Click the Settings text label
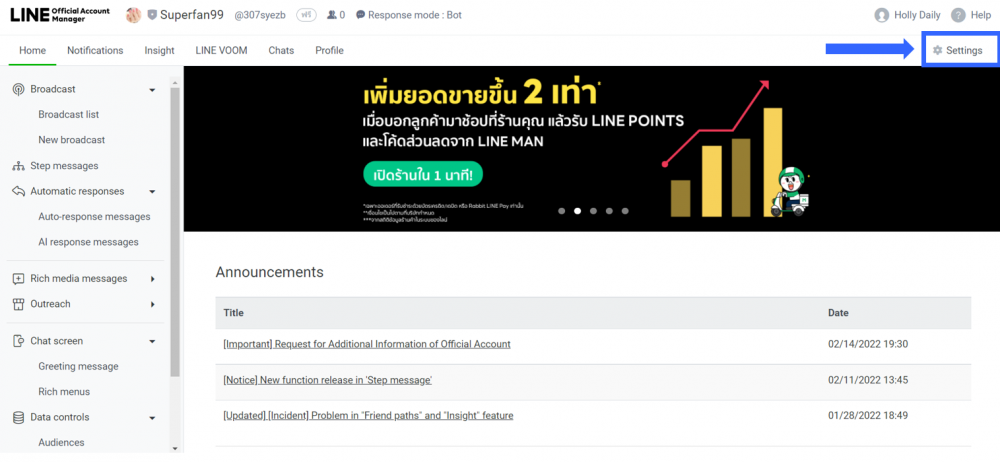The image size is (1000, 462). pyautogui.click(x=964, y=50)
